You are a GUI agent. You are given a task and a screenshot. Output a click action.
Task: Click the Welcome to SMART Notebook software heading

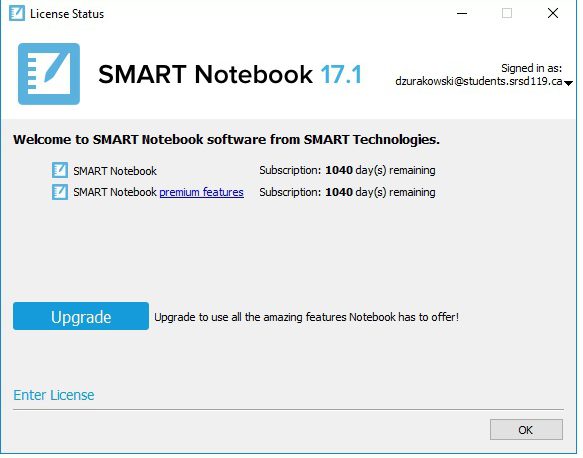(226, 140)
